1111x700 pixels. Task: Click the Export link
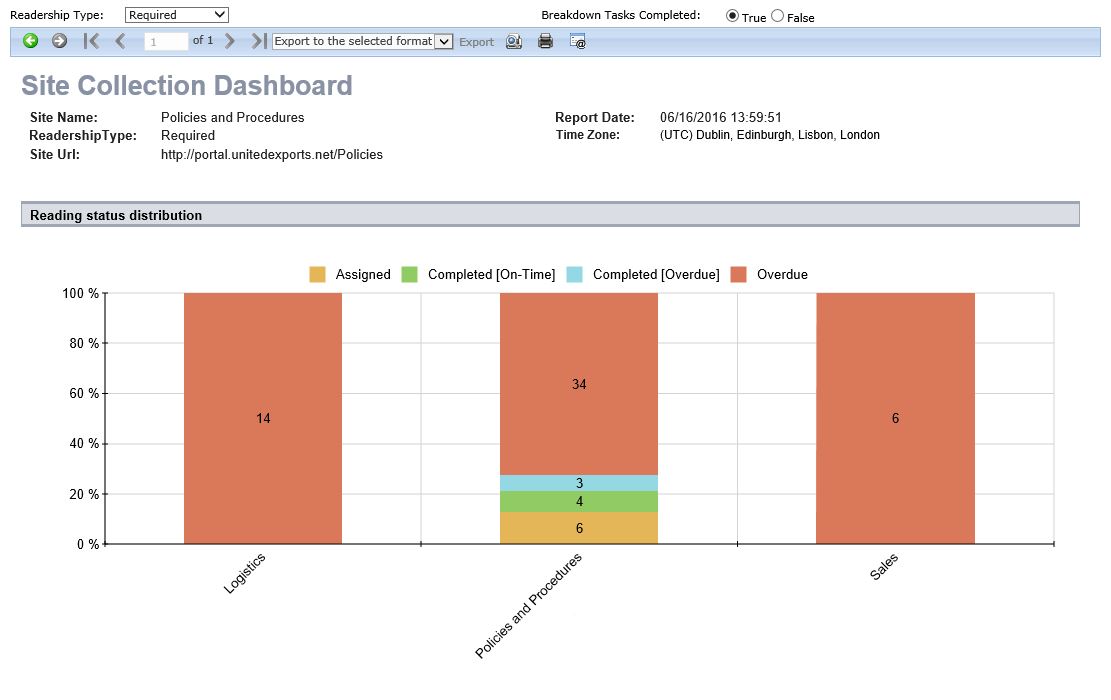pyautogui.click(x=476, y=42)
